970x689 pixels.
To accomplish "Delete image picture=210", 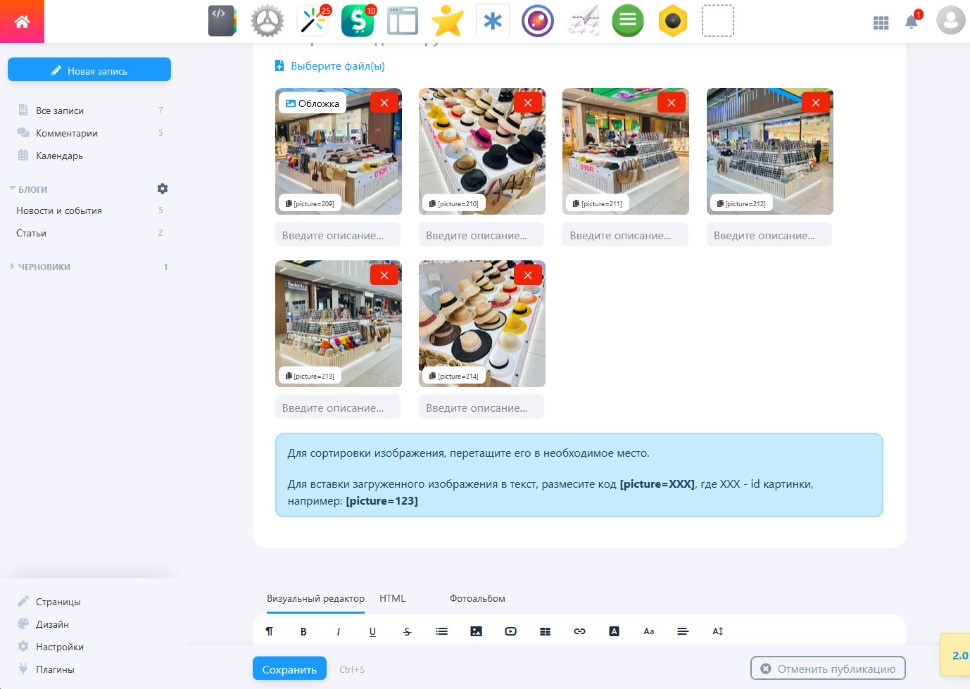I will pyautogui.click(x=528, y=103).
